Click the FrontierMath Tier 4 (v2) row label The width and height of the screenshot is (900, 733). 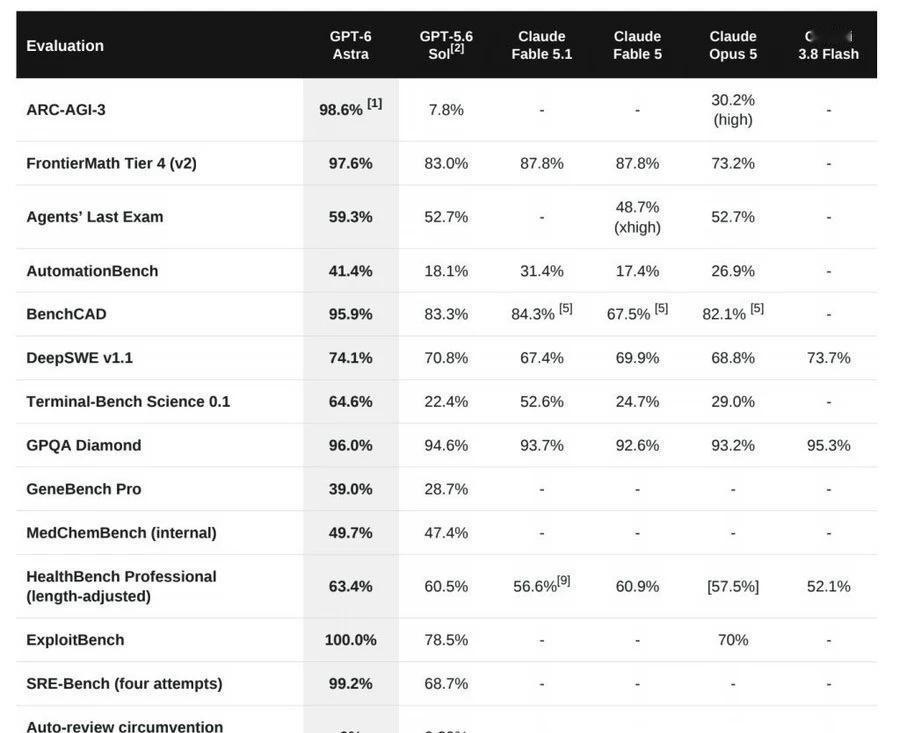[x=111, y=164]
